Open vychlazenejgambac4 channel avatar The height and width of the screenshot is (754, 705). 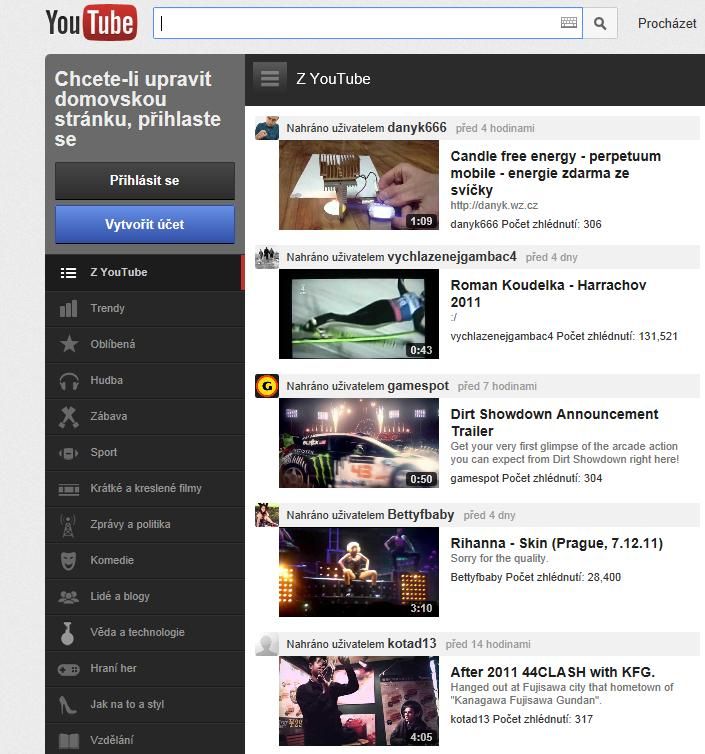click(267, 257)
